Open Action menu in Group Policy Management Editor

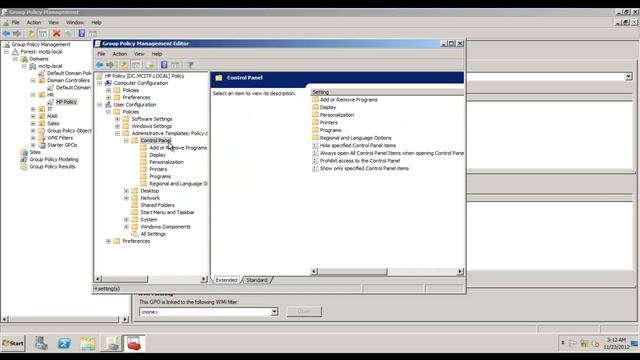pyautogui.click(x=120, y=54)
